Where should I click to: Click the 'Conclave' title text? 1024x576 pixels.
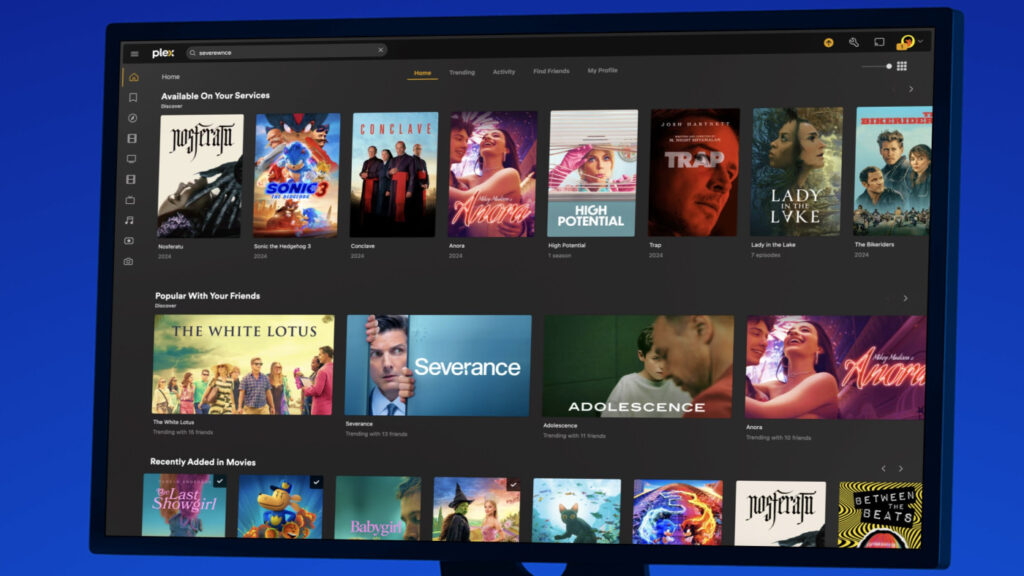(362, 246)
